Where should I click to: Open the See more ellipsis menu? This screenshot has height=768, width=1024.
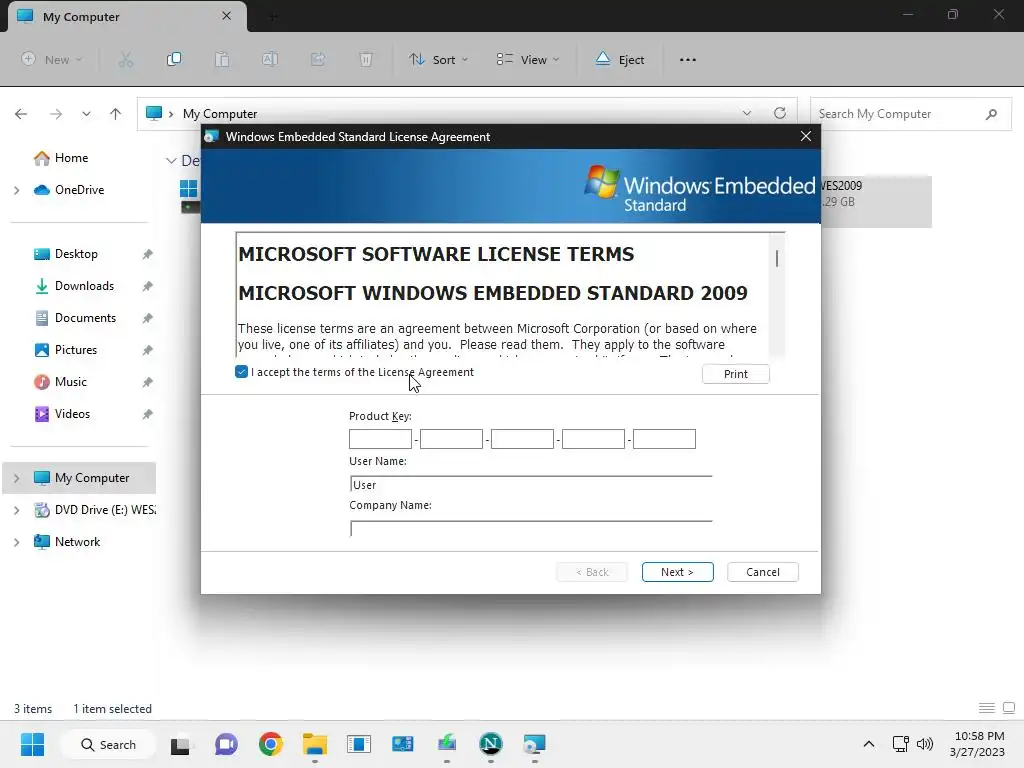pos(688,59)
